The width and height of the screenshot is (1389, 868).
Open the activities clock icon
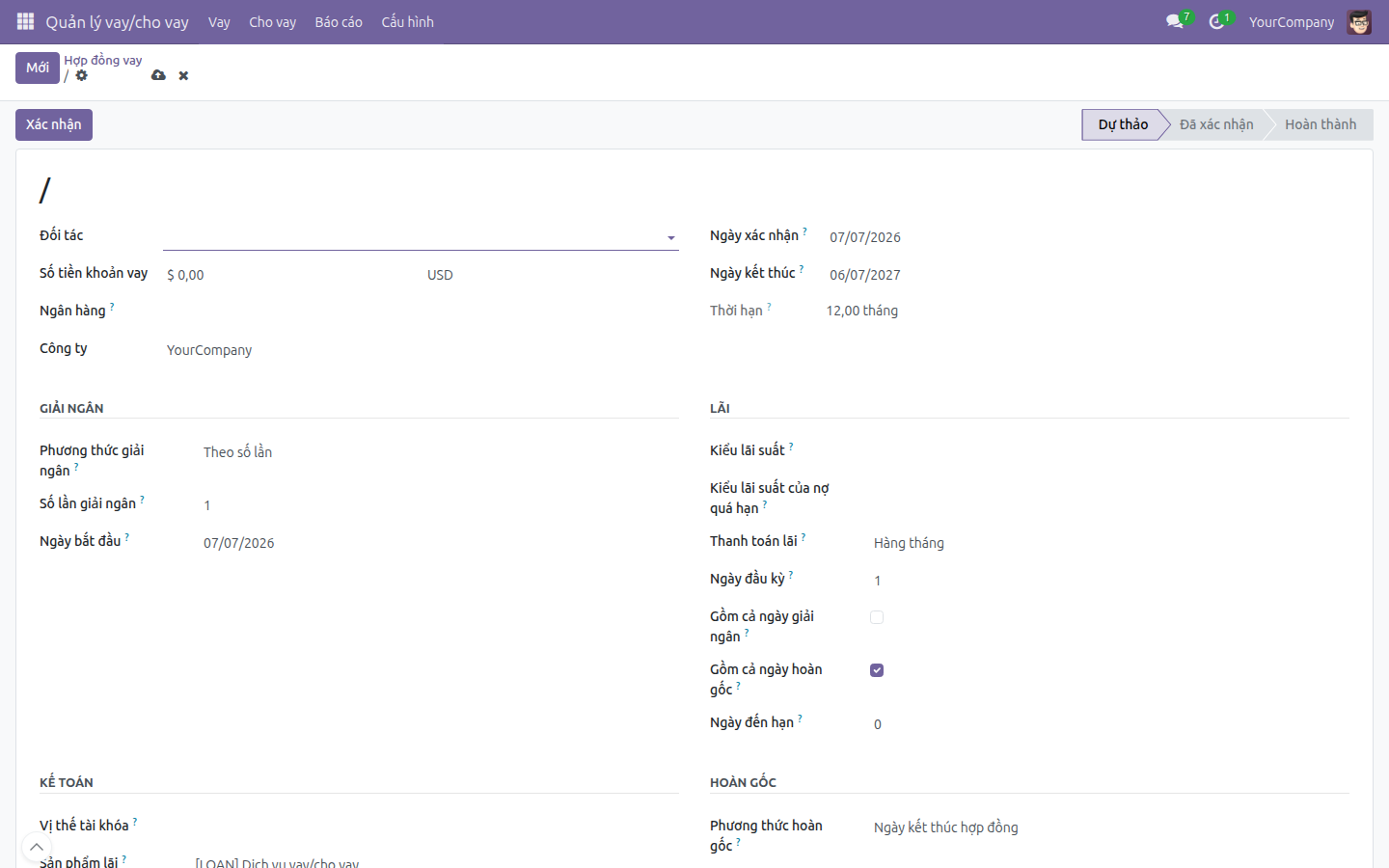click(x=1216, y=21)
